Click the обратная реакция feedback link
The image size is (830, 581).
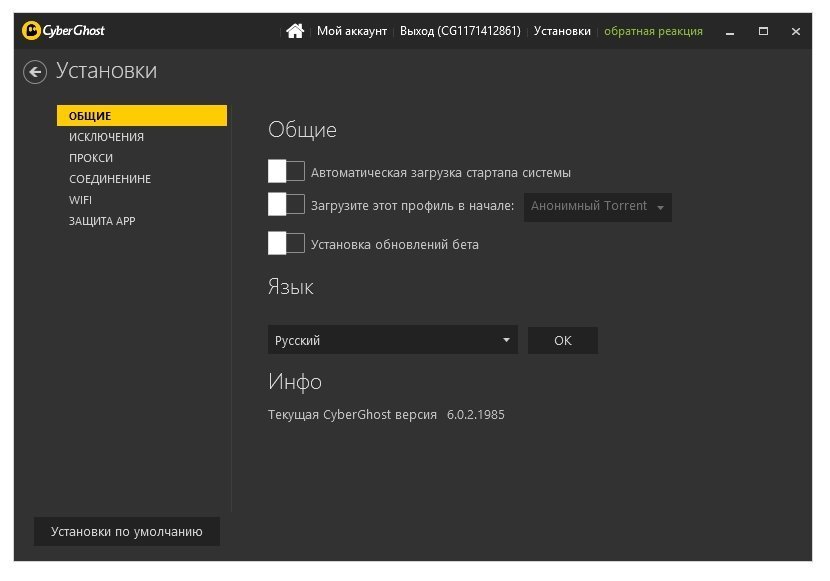pyautogui.click(x=653, y=31)
